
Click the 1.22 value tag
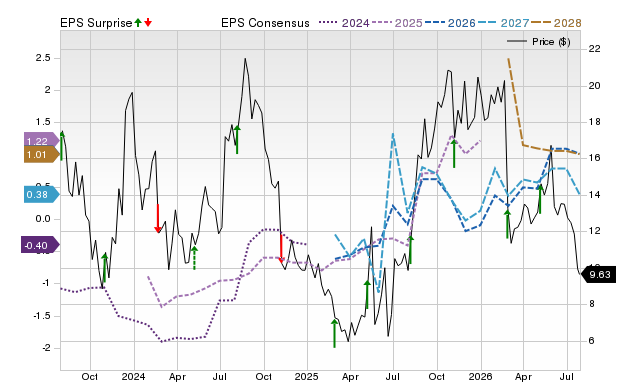[41, 141]
